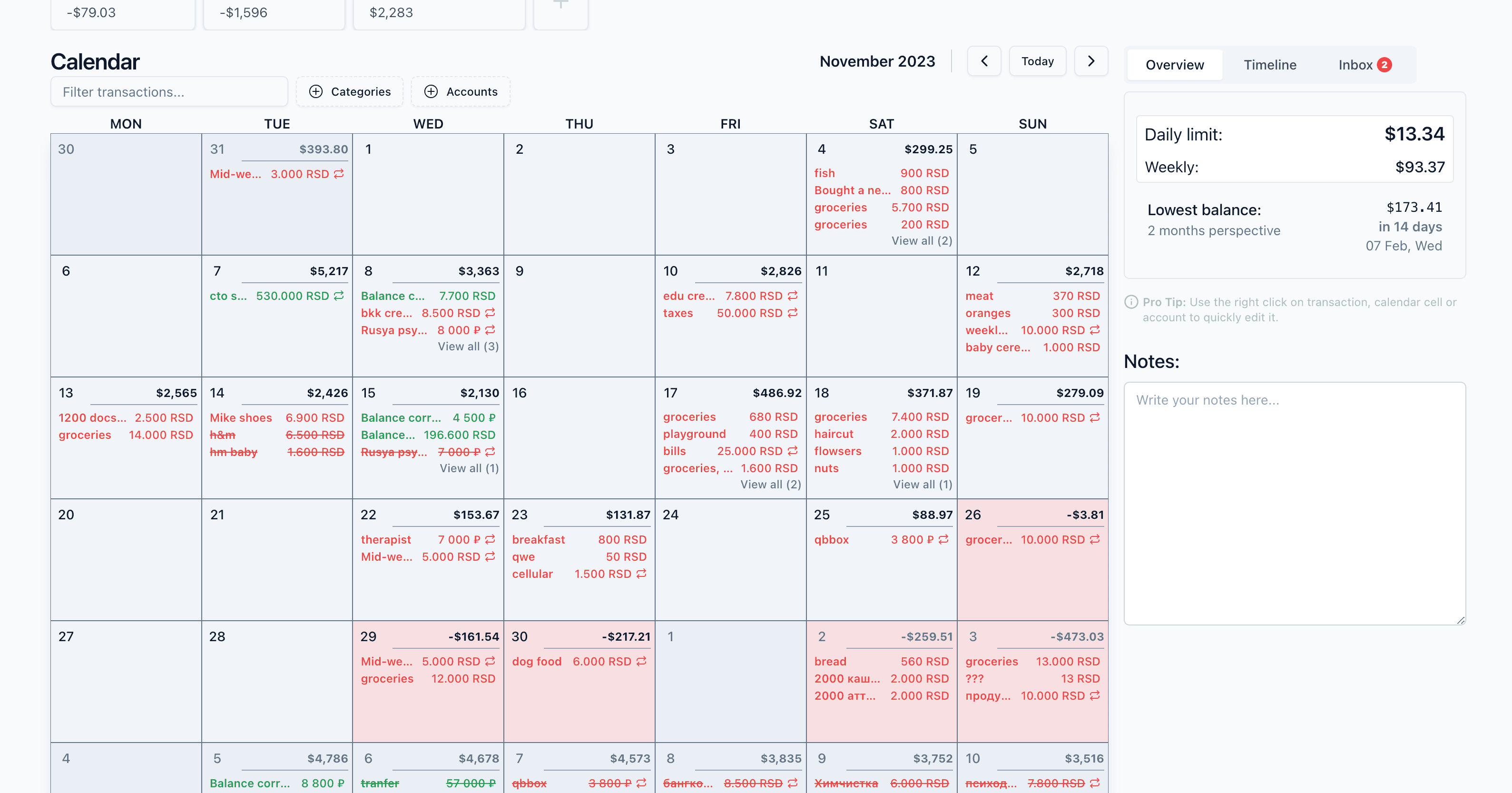
Task: Expand View all (2) on November 4
Action: [x=922, y=240]
